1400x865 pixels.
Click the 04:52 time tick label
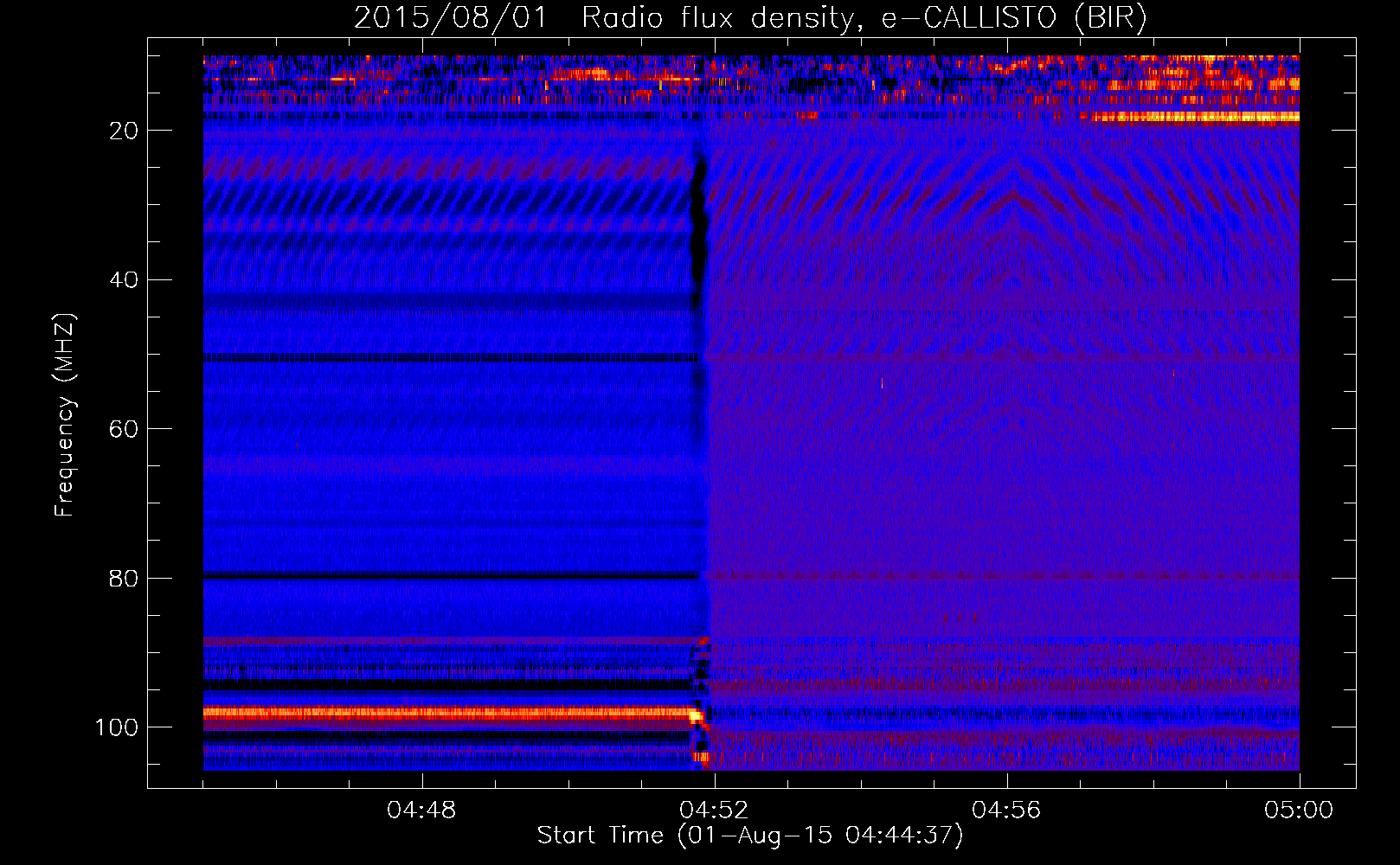point(714,811)
